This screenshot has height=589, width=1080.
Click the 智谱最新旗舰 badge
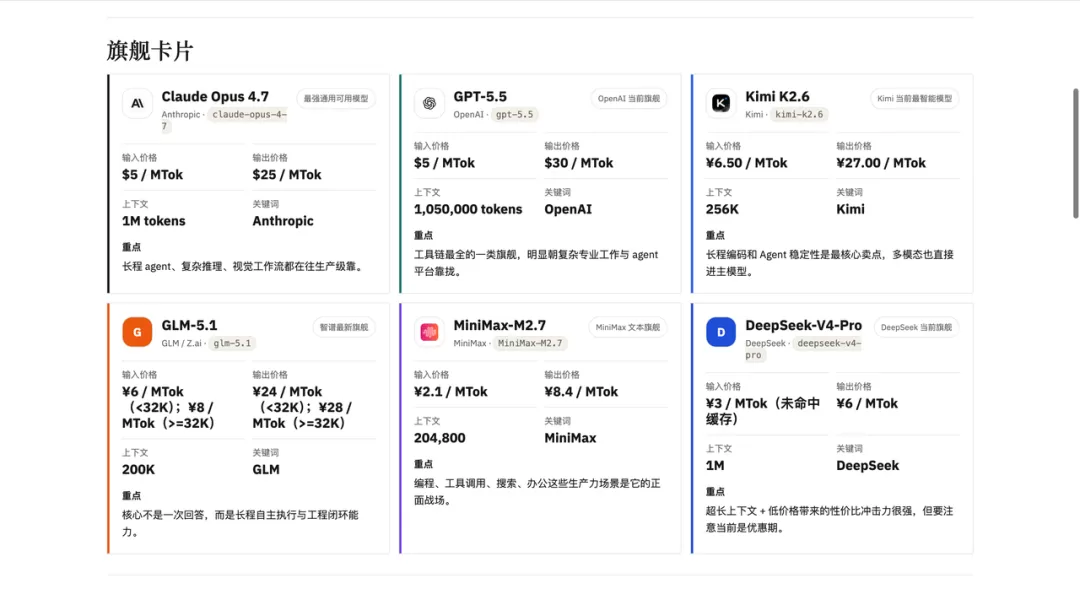[x=344, y=327]
